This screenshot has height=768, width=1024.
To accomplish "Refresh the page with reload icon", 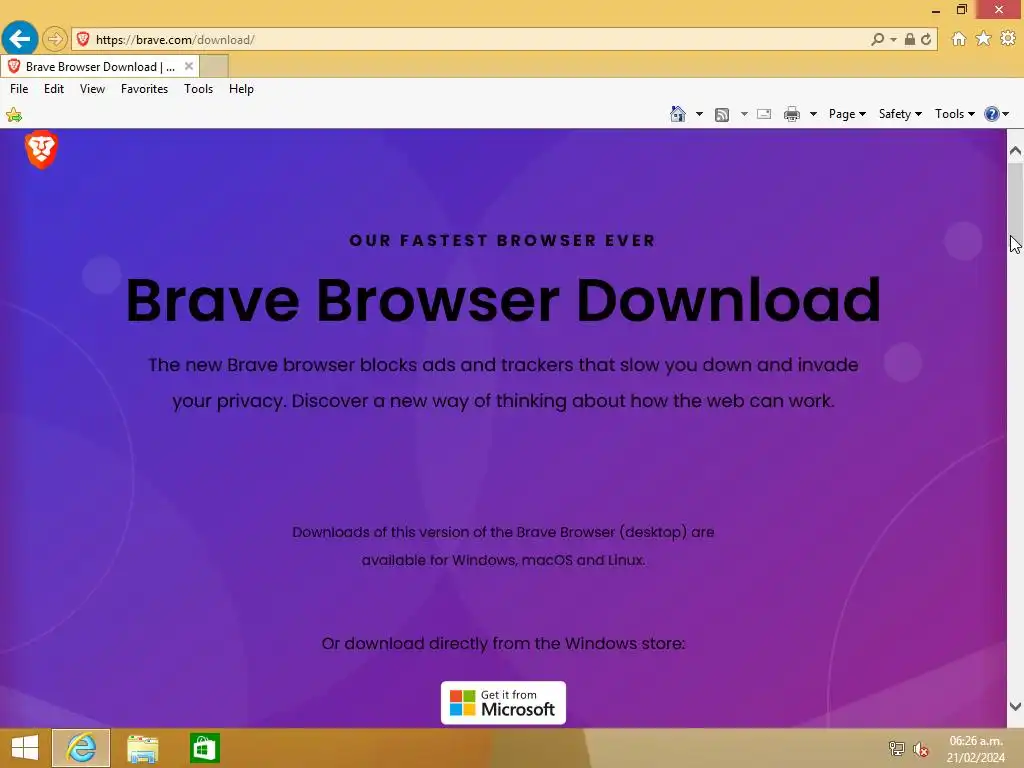I will [x=926, y=39].
